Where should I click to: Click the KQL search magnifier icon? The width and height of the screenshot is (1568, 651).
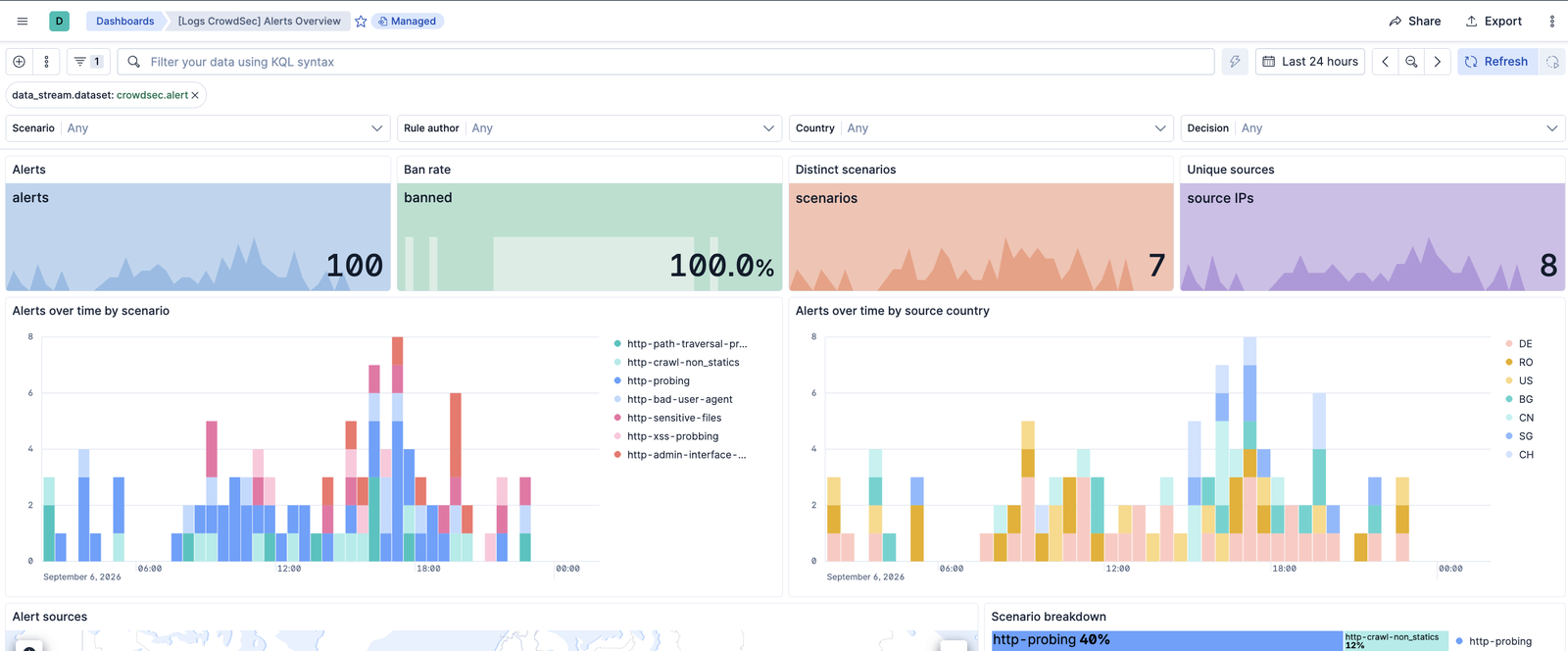click(x=134, y=62)
